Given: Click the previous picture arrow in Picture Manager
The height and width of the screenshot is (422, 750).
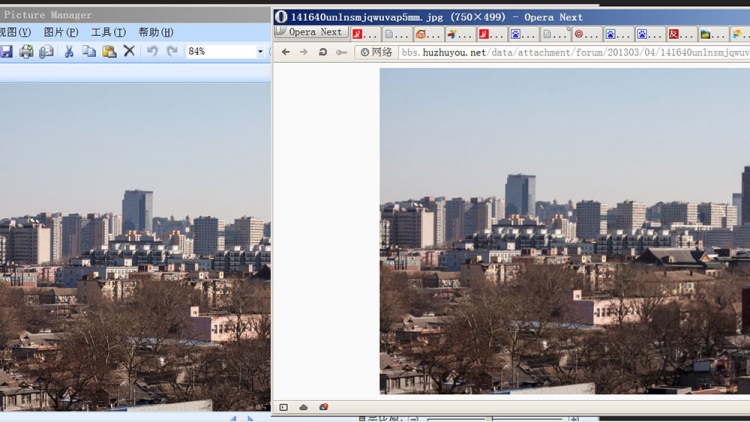Looking at the screenshot, I should (233, 419).
